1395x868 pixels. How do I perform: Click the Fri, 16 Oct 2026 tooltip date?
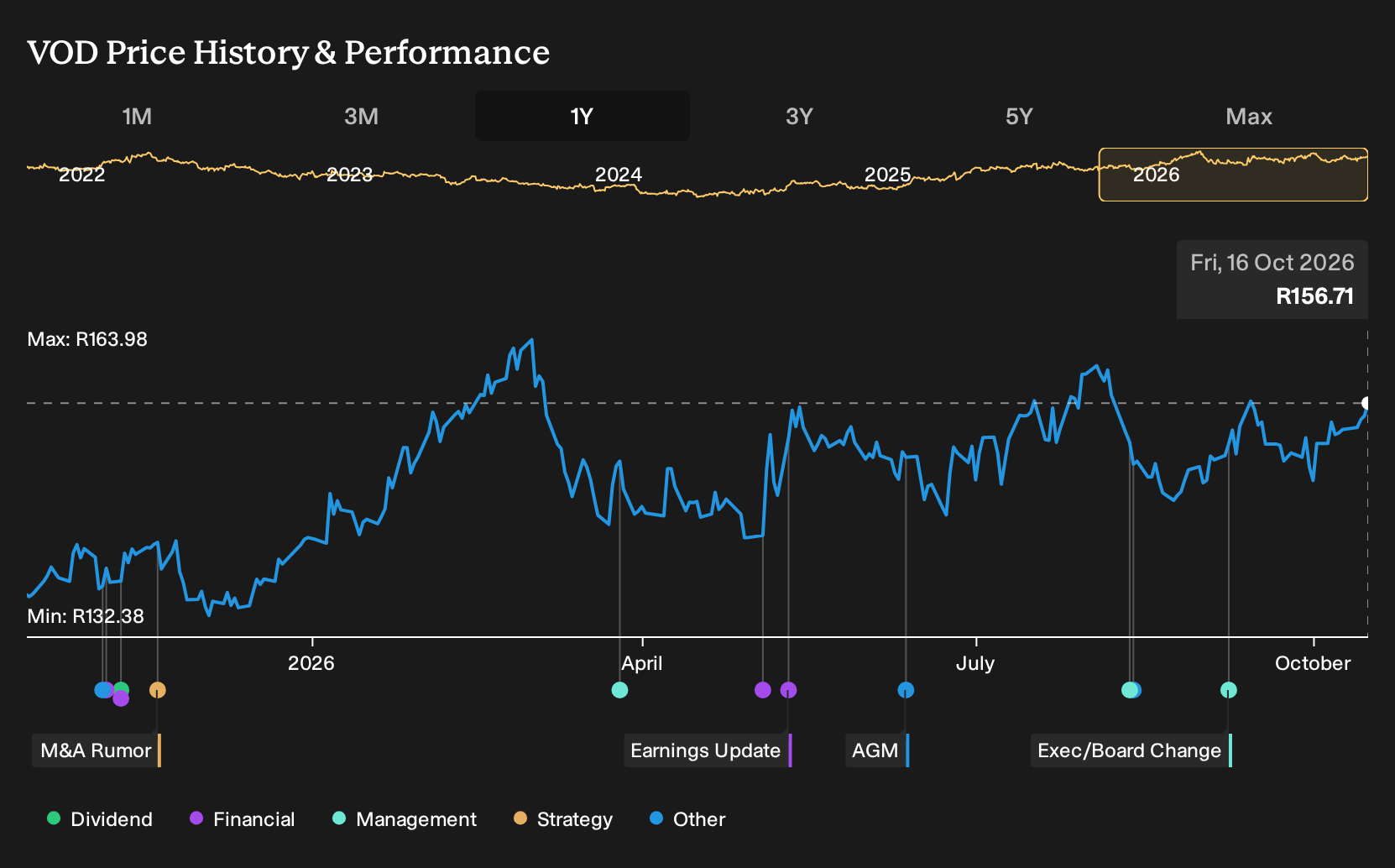[x=1272, y=263]
